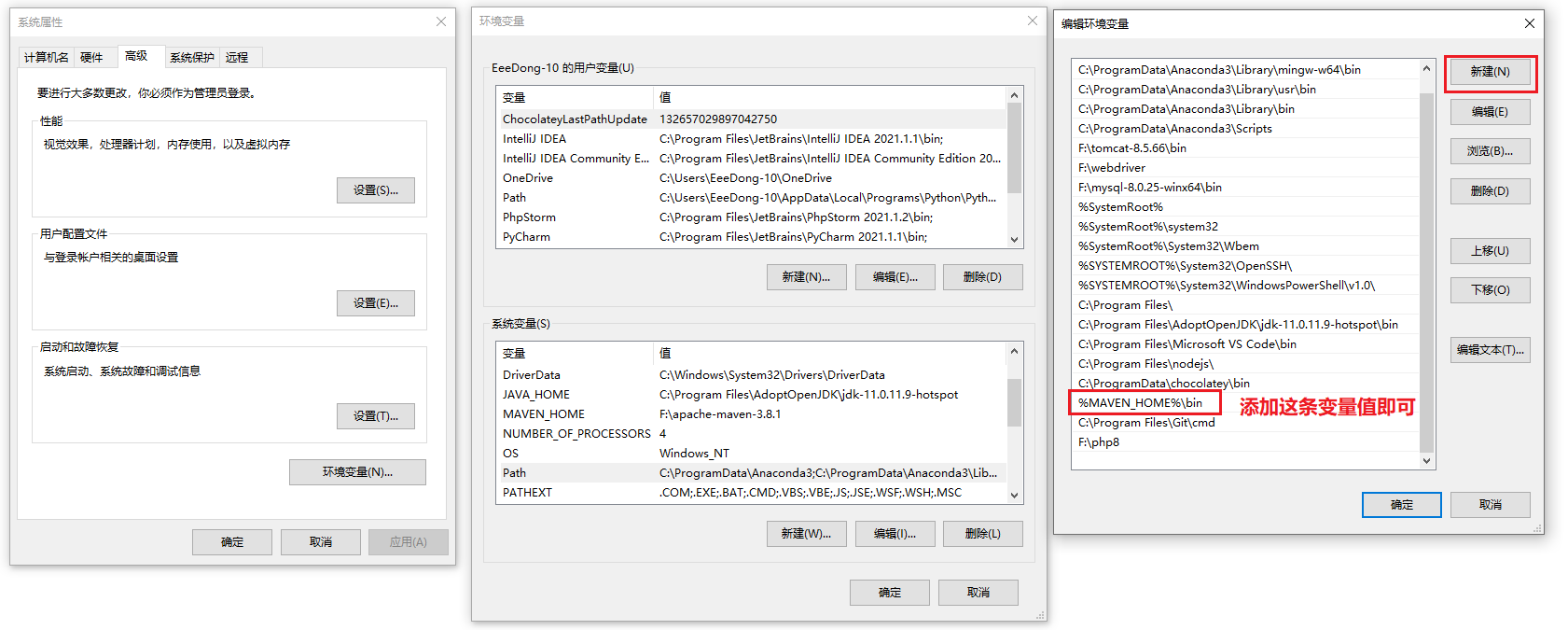Viewport: 1568px width, 630px height.
Task: Close the 系统属性 window
Action: tap(441, 21)
